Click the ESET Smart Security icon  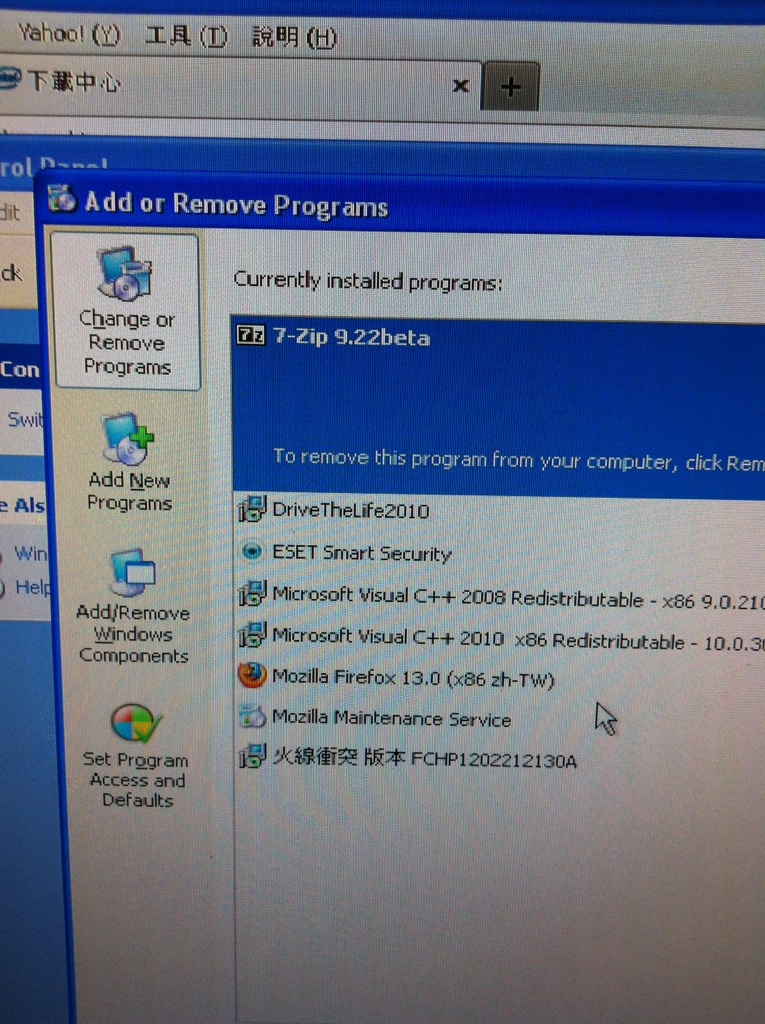pos(252,552)
